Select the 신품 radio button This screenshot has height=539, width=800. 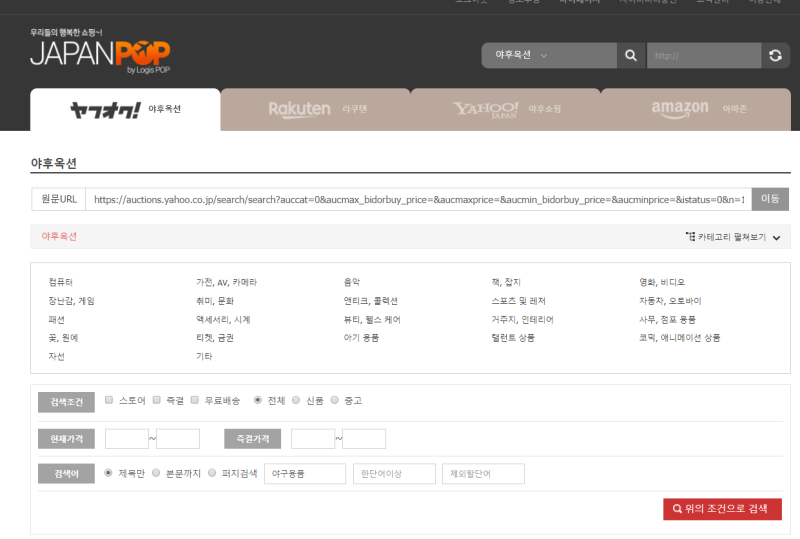coord(296,400)
